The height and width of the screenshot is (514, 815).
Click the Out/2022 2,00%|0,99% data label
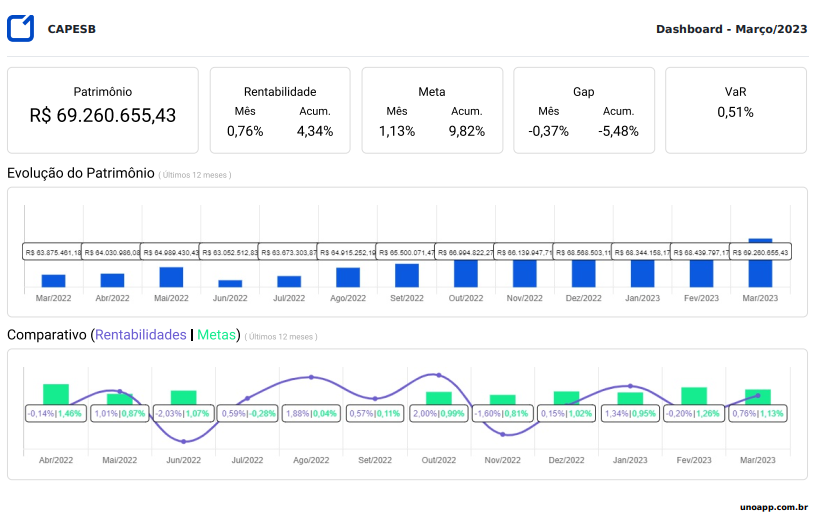click(x=439, y=413)
